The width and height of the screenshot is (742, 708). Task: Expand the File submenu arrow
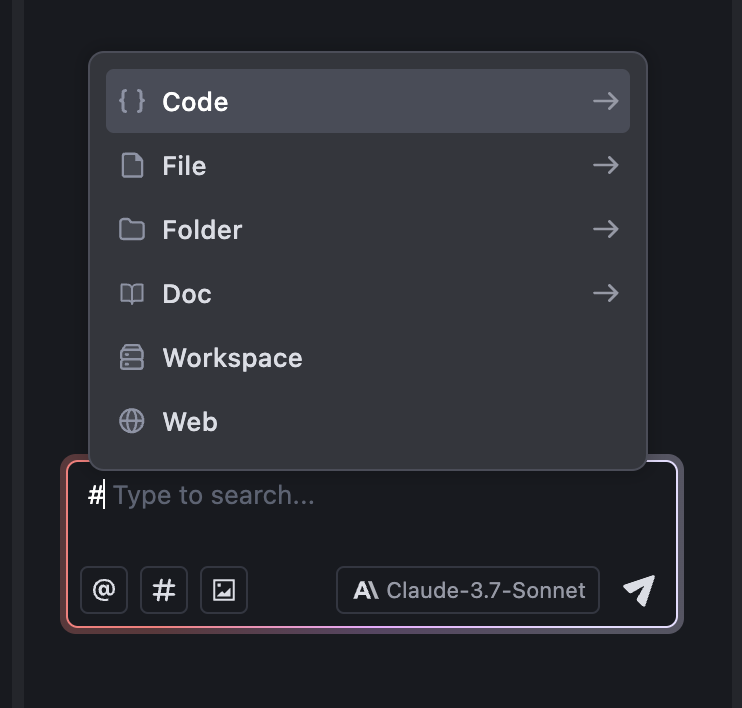coord(606,165)
